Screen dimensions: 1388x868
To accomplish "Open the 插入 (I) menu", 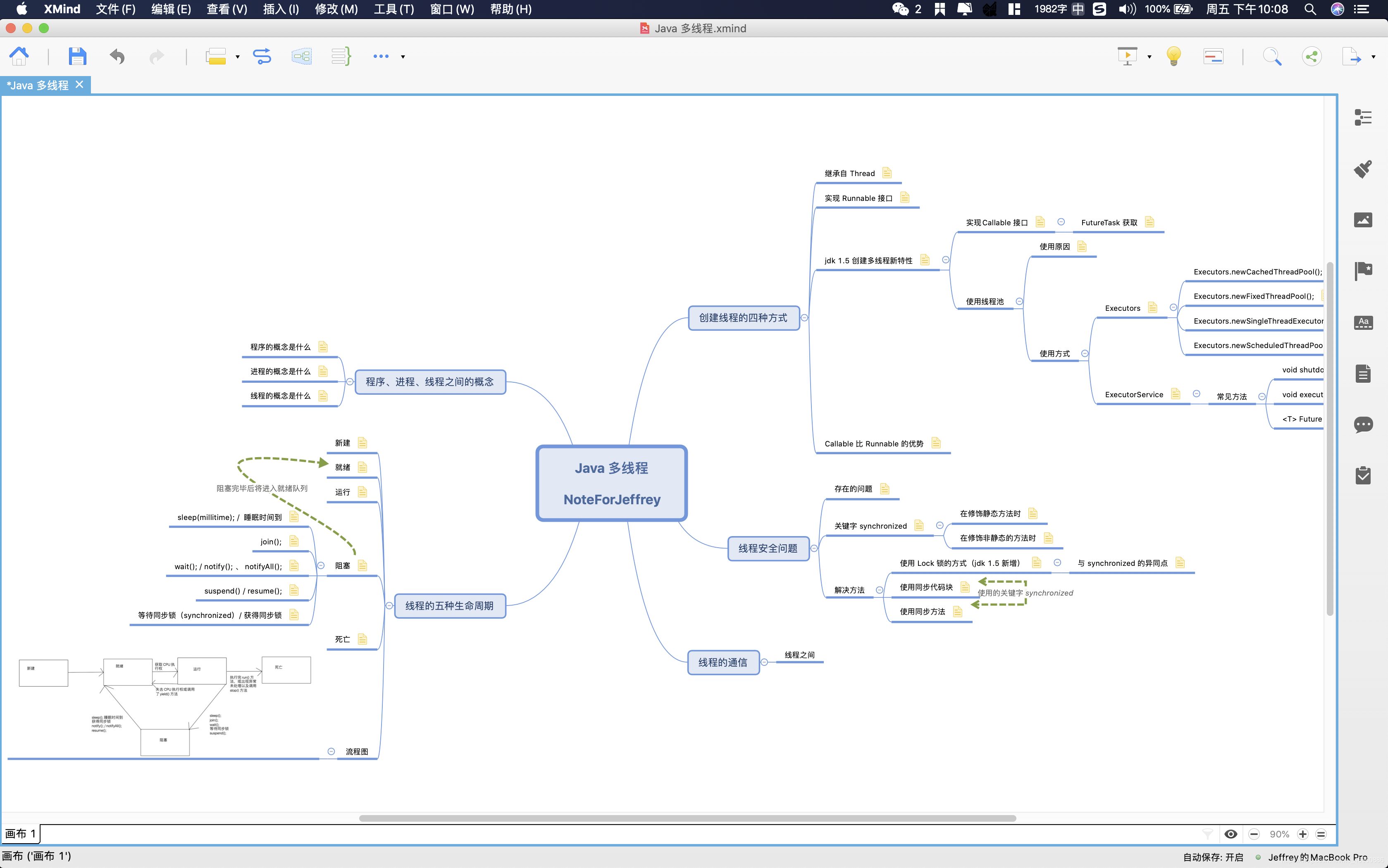I will [281, 9].
